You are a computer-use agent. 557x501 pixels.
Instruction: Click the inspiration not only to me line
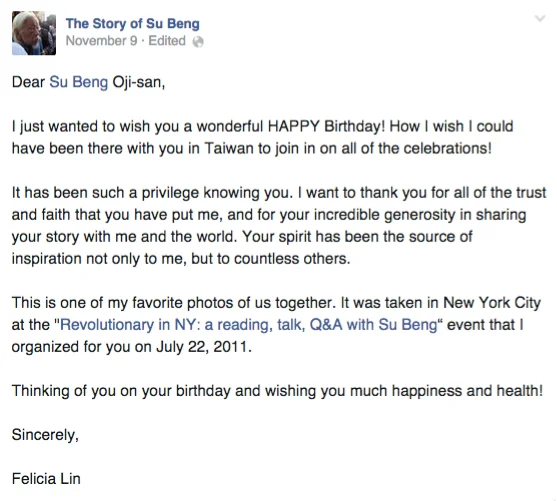click(181, 259)
